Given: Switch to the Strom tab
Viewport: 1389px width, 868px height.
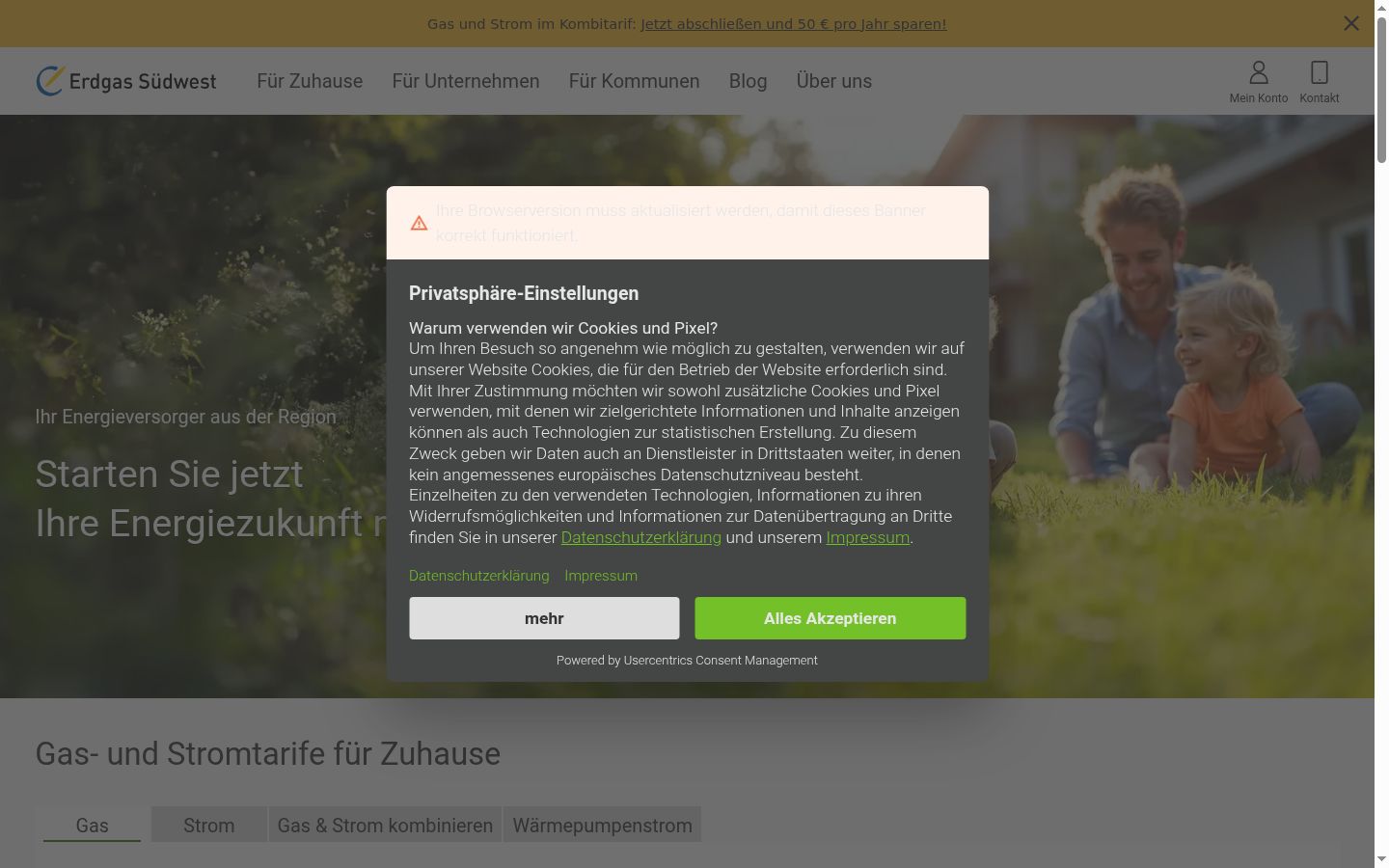Looking at the screenshot, I should pos(209,825).
